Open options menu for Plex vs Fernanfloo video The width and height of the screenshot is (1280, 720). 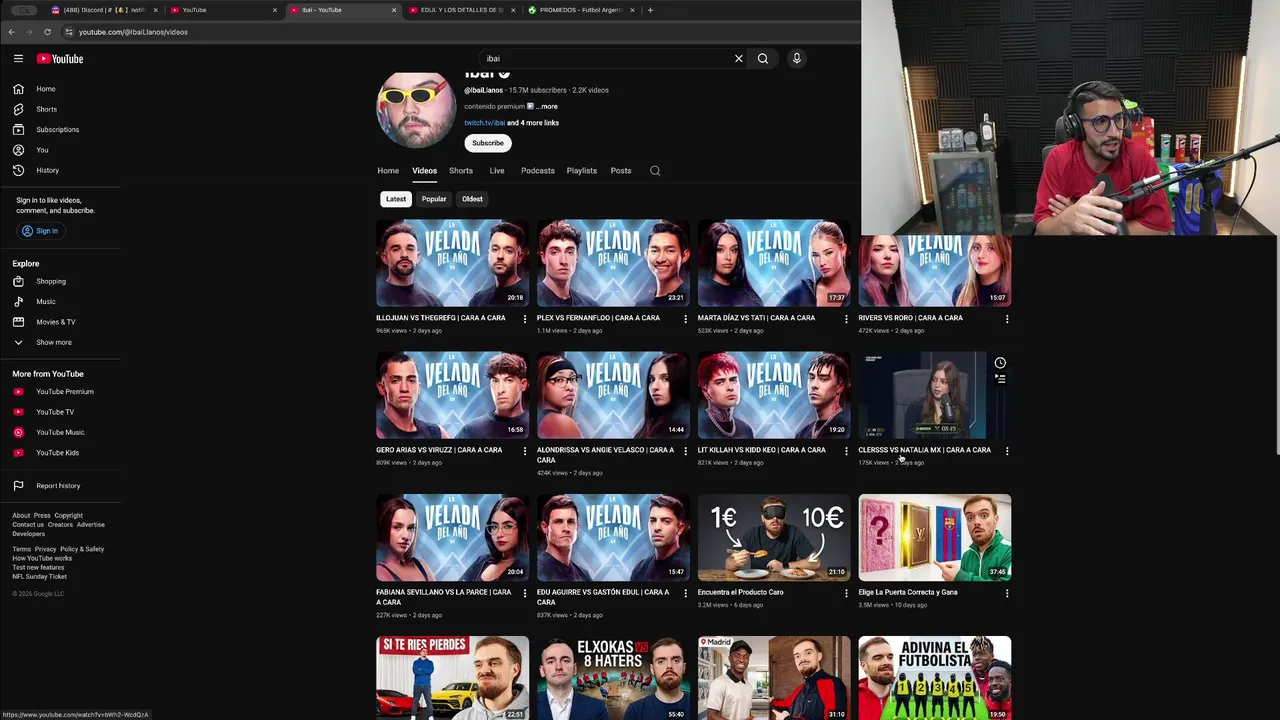(685, 319)
